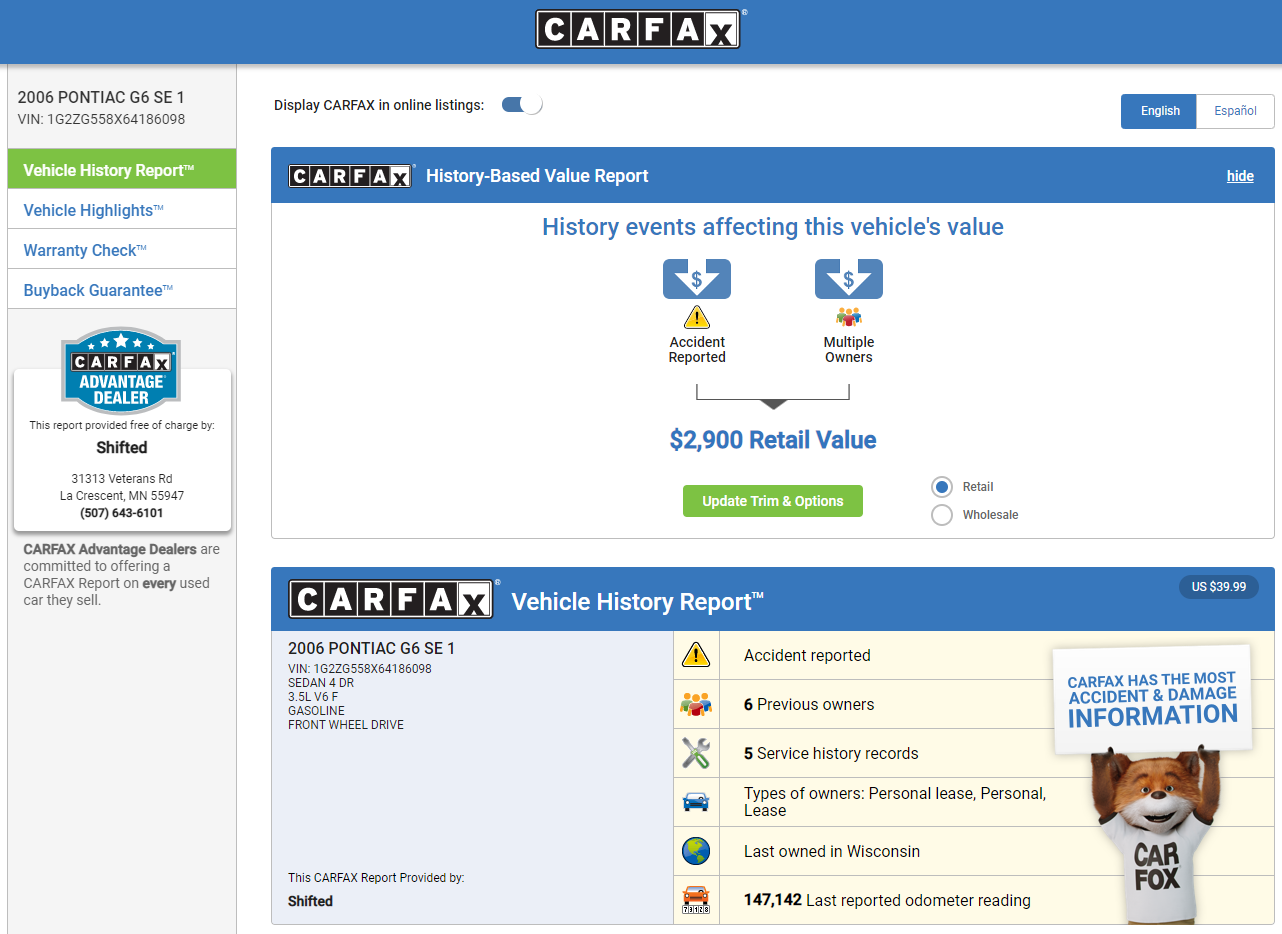Click the wrench icon beside Service history records
This screenshot has height=934, width=1282.
tap(696, 753)
